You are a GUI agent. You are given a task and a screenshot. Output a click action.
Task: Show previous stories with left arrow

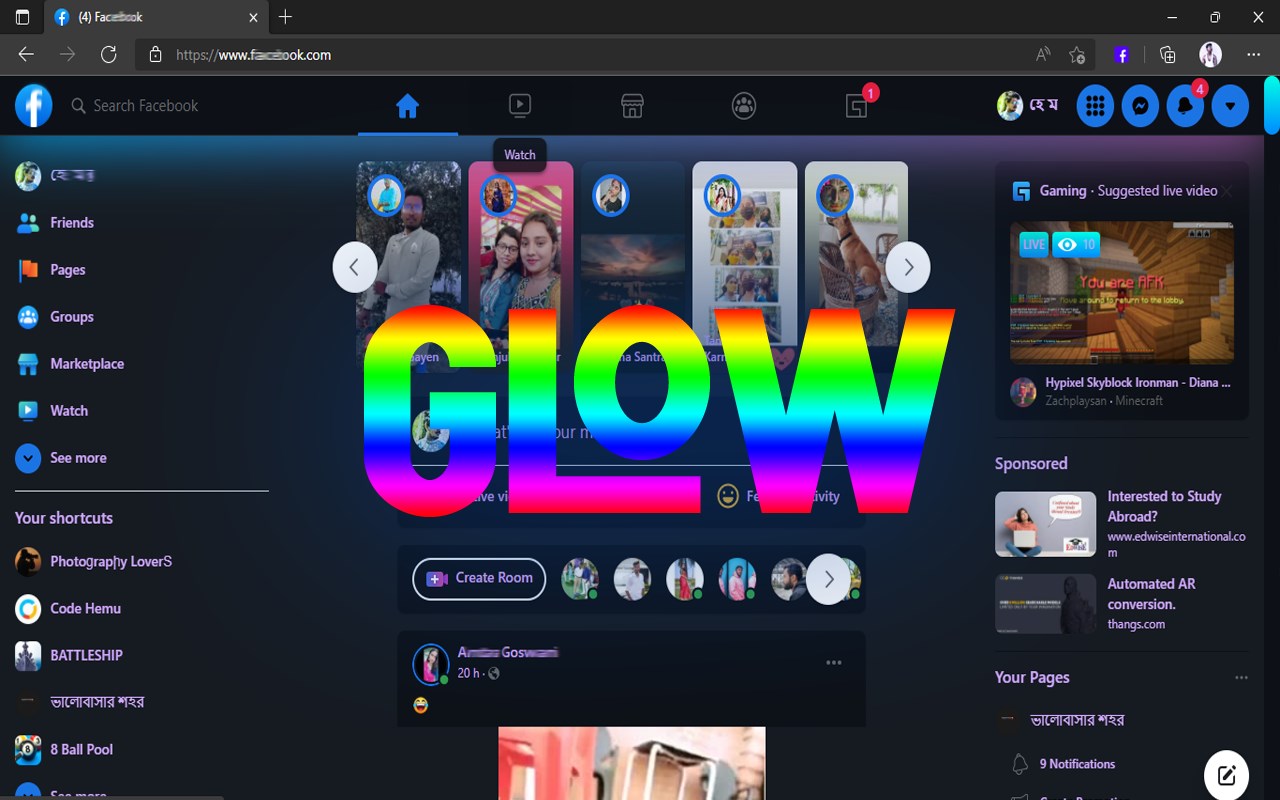pos(355,268)
